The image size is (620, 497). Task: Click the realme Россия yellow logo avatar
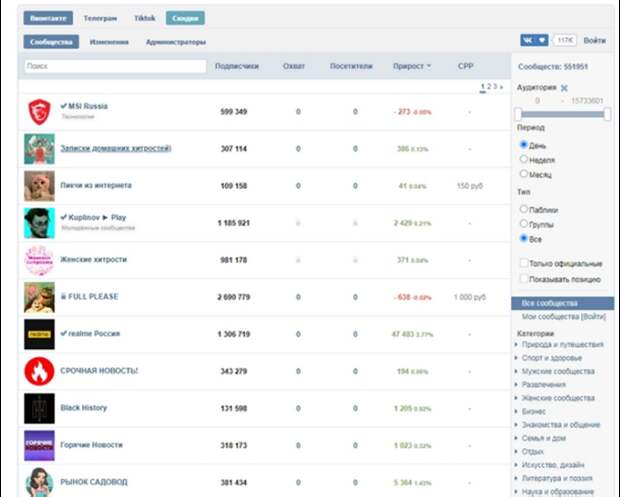click(39, 334)
